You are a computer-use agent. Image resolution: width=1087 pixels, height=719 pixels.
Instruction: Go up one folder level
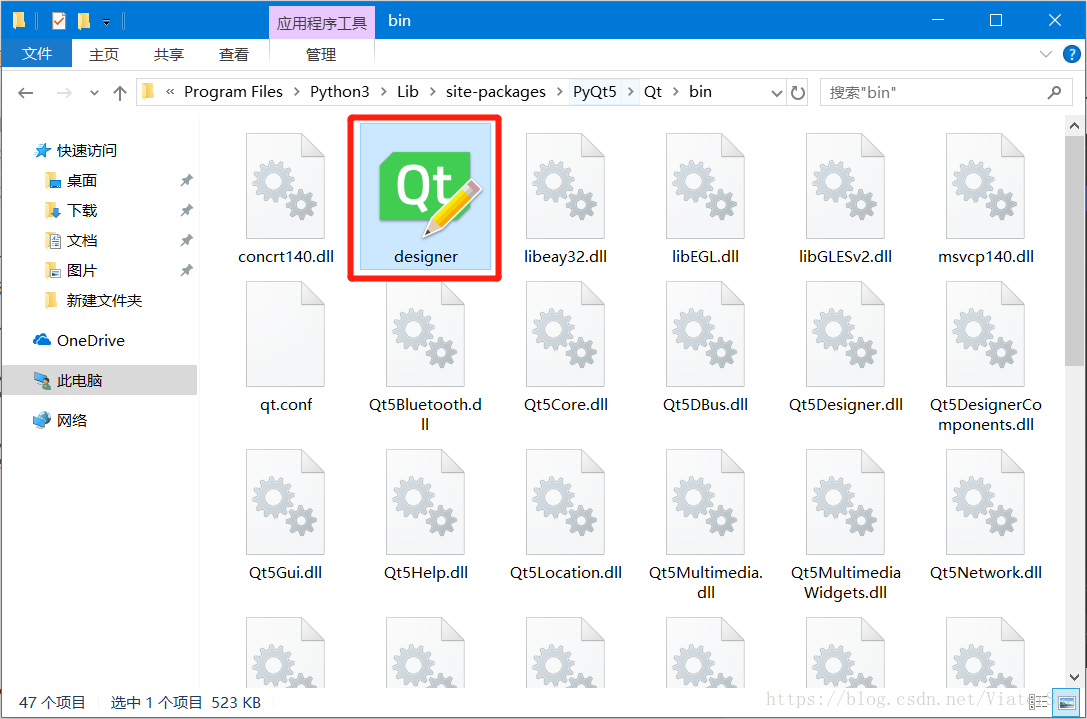click(x=120, y=92)
